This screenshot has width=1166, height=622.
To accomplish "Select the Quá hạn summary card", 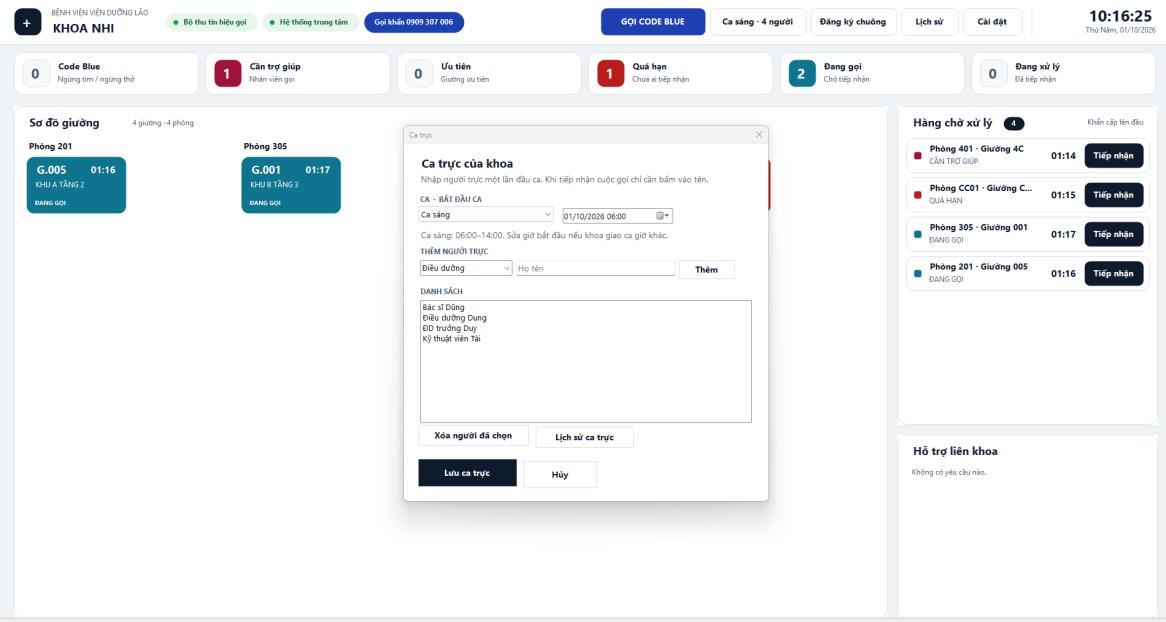I will 680,73.
